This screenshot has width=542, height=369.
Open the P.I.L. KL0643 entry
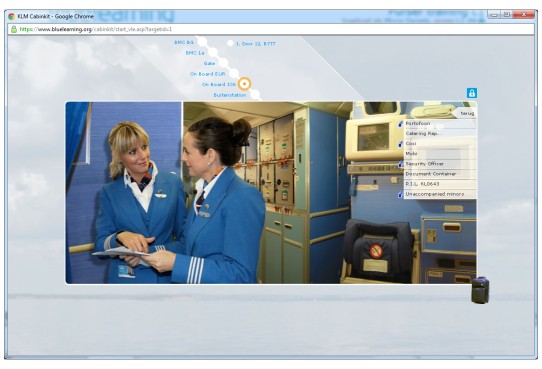(x=440, y=184)
